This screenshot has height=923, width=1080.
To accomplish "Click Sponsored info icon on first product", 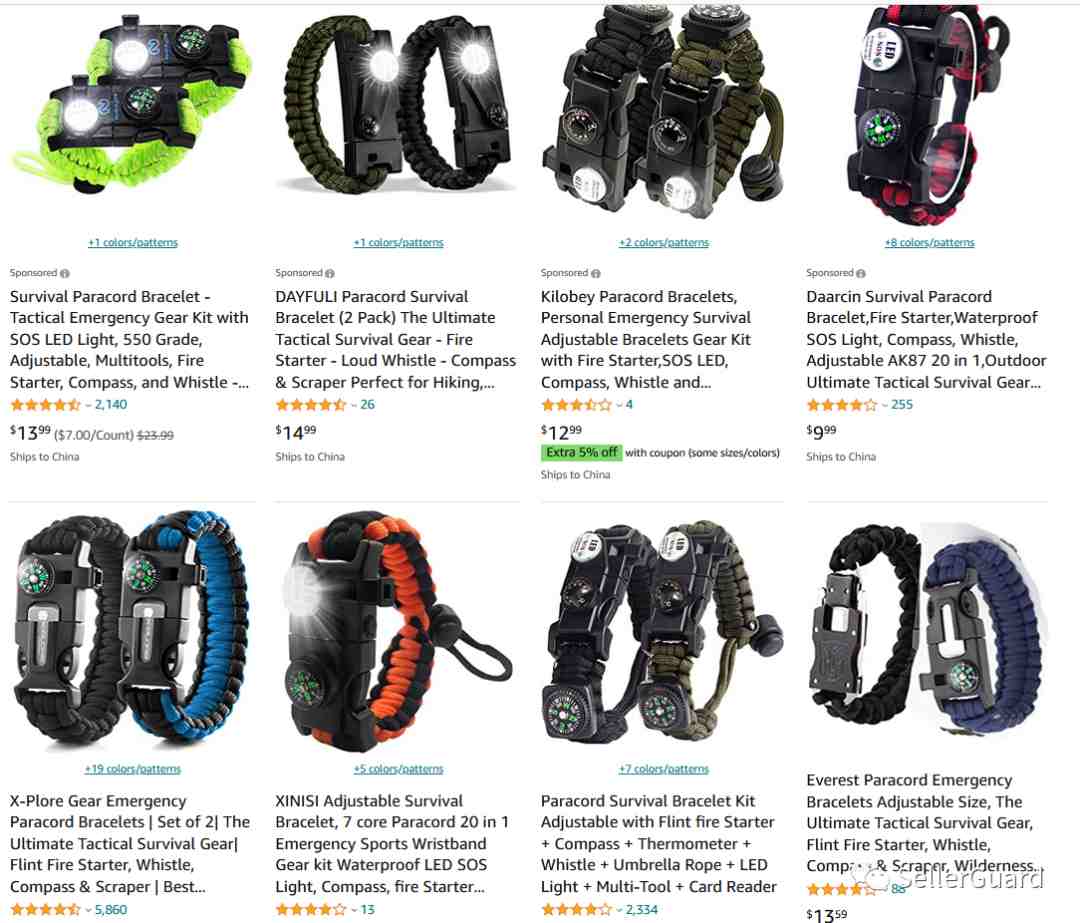I will (x=65, y=273).
